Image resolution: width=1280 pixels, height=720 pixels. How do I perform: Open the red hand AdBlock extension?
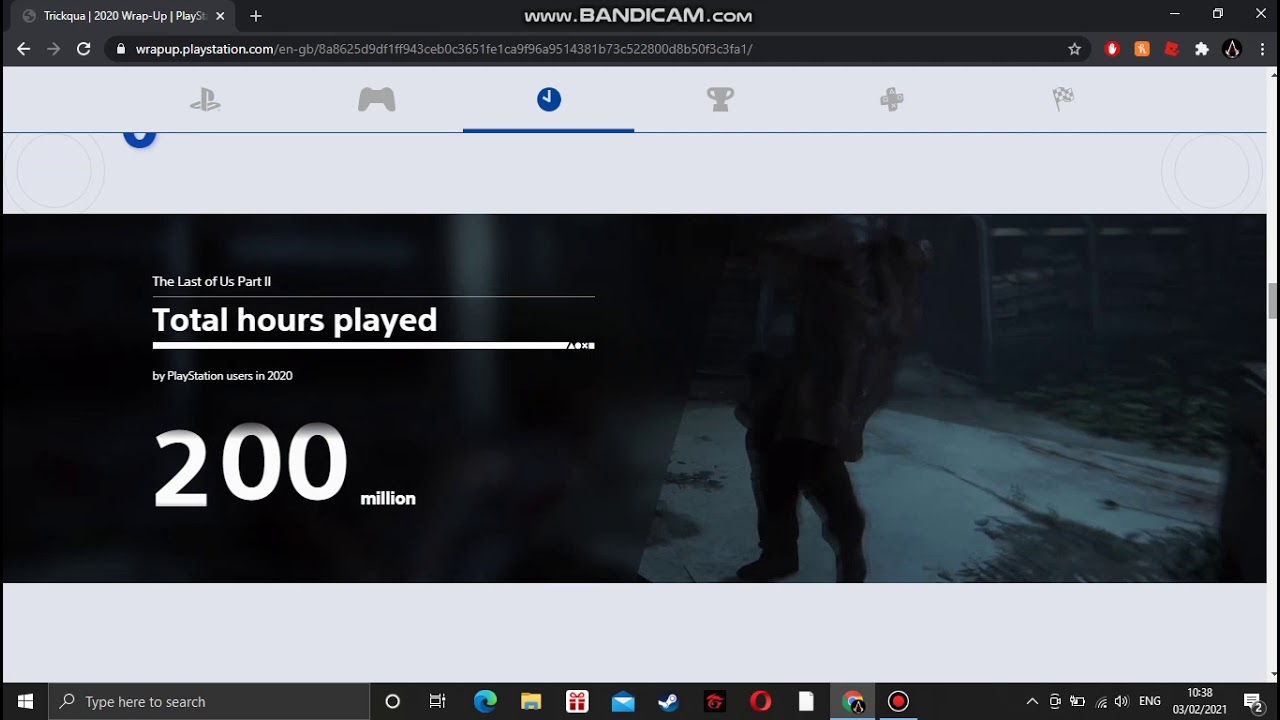coord(1112,49)
